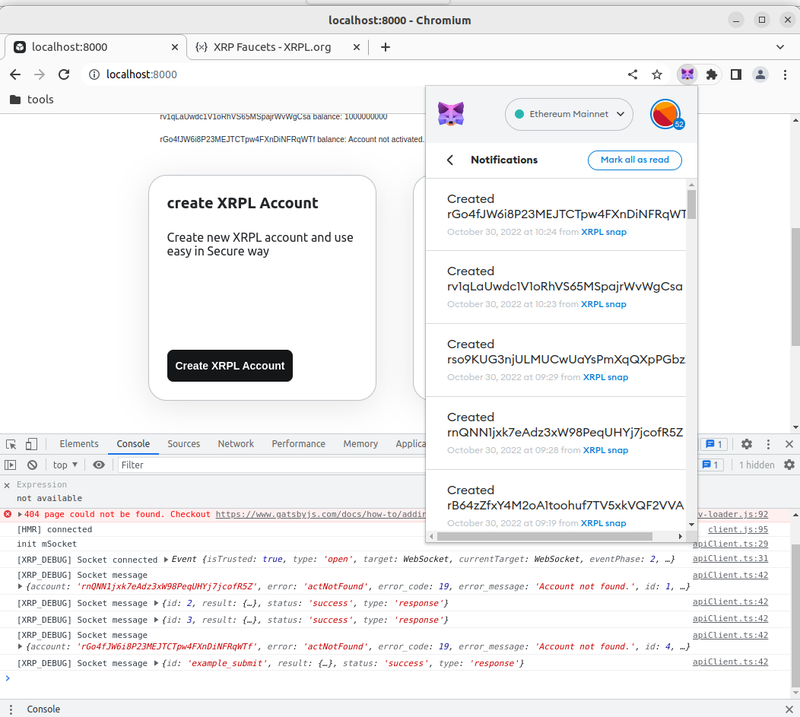
Task: Expand the rGo4fJW6i8 account error object
Action: (20, 647)
